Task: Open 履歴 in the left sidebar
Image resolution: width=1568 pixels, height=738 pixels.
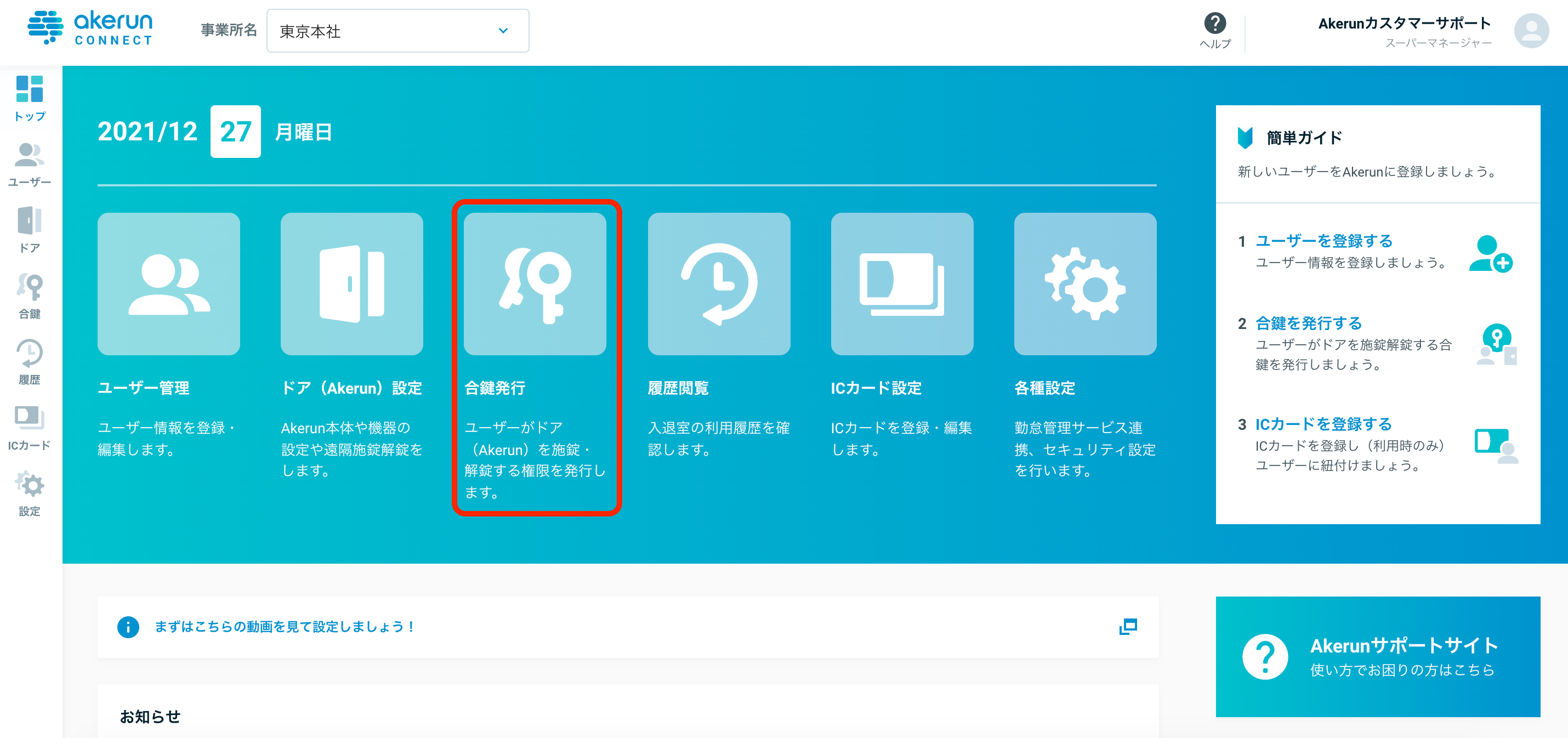Action: (30, 362)
